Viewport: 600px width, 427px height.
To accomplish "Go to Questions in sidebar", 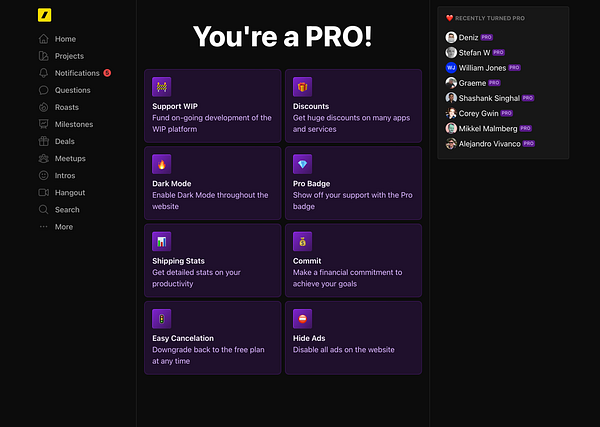I will point(72,90).
